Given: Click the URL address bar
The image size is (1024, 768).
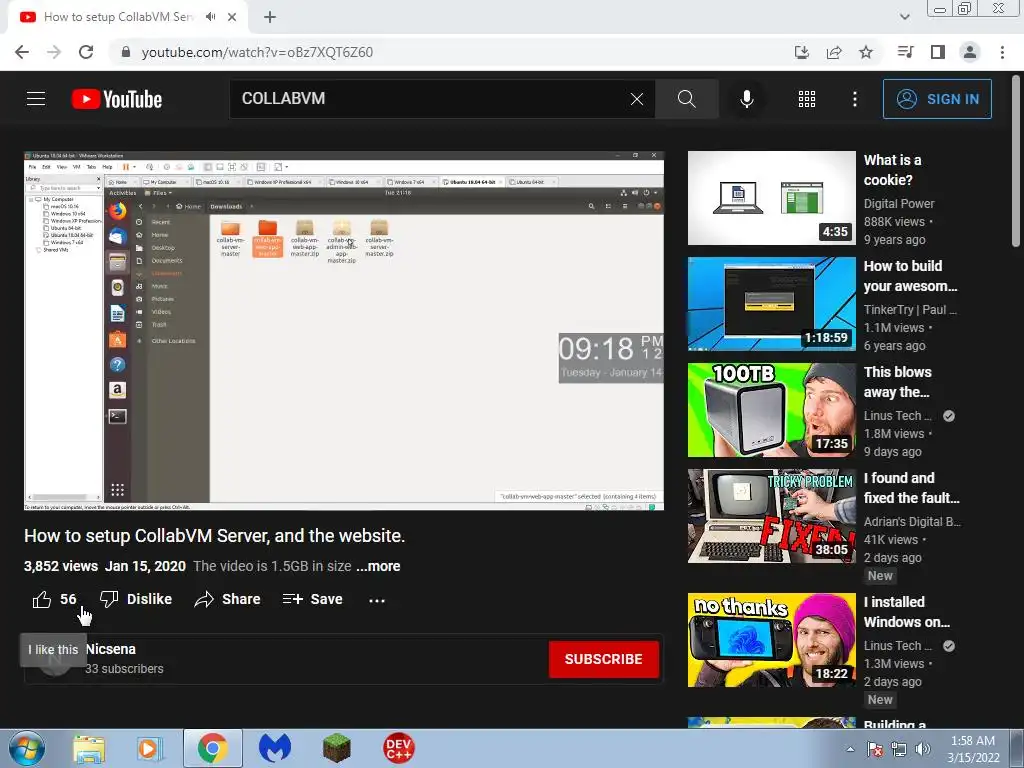Looking at the screenshot, I should point(451,52).
